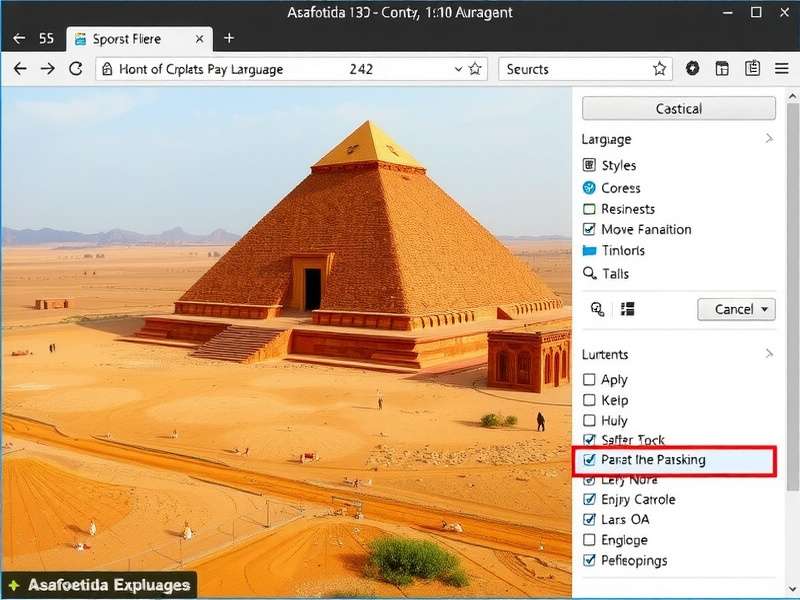Click the Cancel button
Viewport: 800px width, 600px height.
736,309
